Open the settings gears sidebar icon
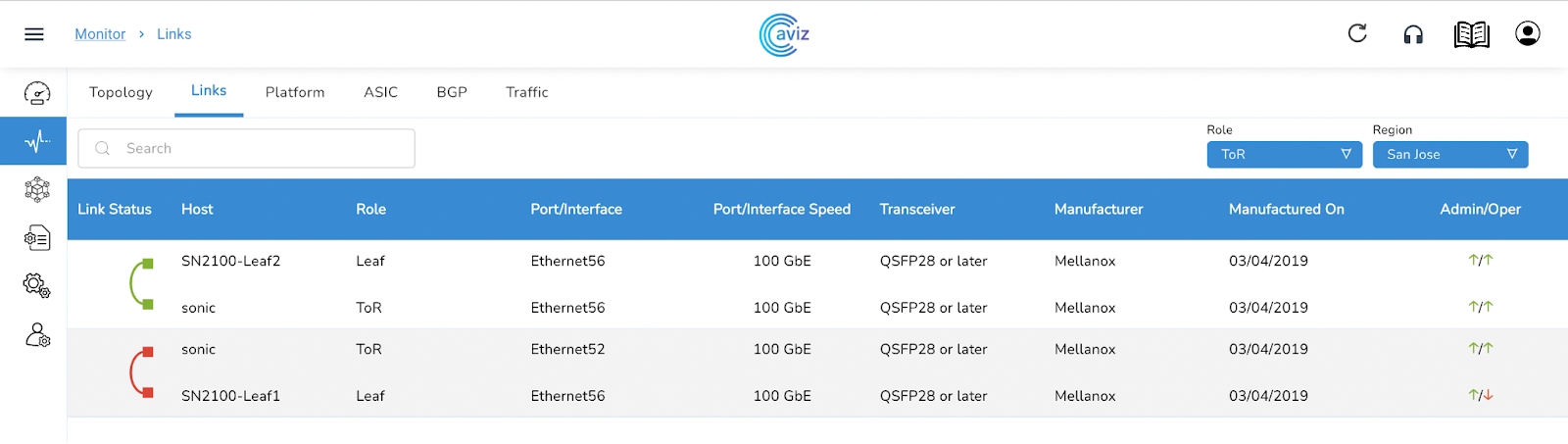This screenshot has height=444, width=1568. click(x=36, y=285)
